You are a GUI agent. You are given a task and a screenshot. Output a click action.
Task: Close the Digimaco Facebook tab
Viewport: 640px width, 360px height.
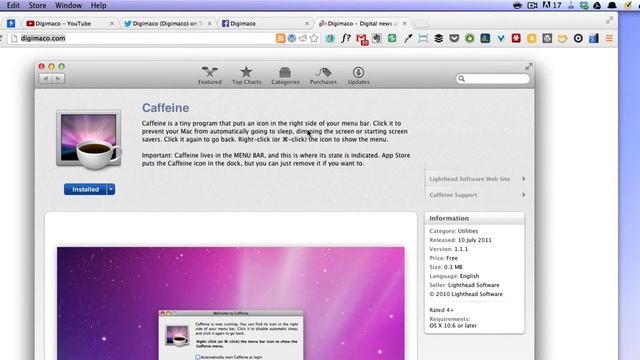(307, 24)
